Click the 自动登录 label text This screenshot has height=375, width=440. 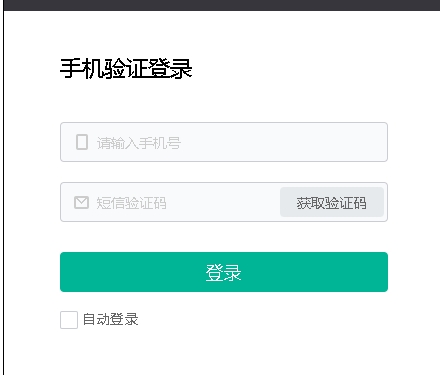[x=110, y=319]
